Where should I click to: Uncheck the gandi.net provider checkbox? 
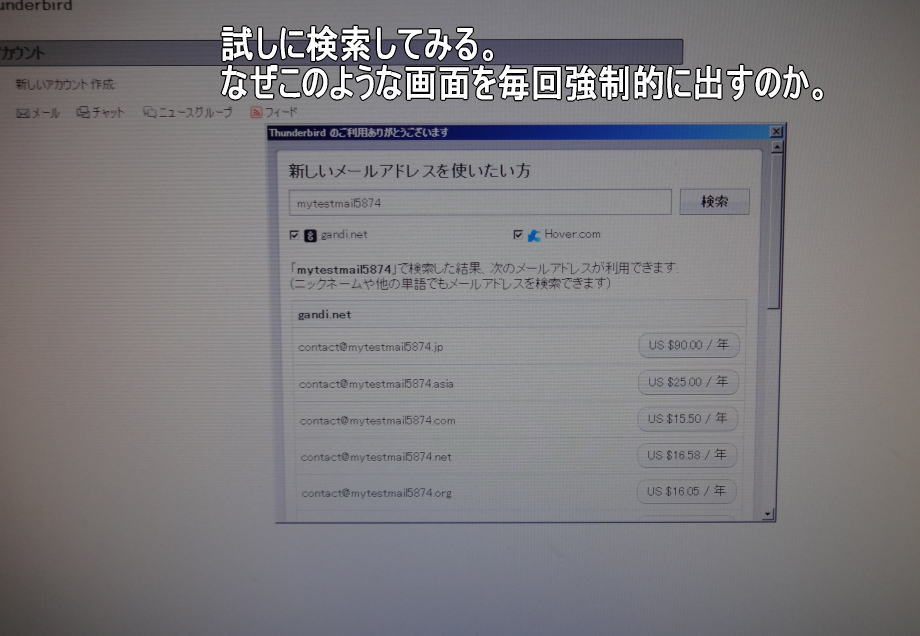[x=294, y=236]
